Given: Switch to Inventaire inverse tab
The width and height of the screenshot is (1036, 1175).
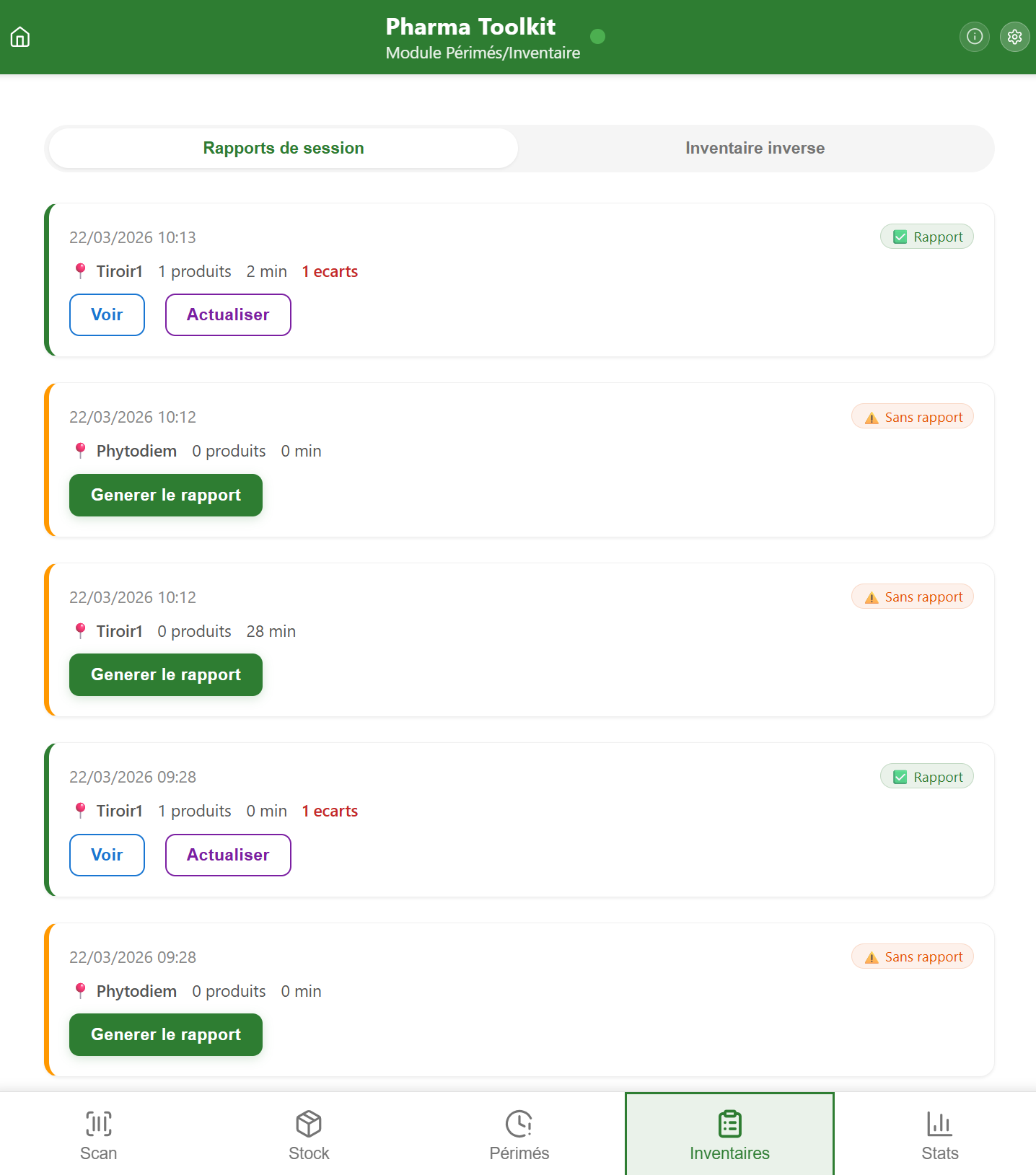Looking at the screenshot, I should click(755, 149).
